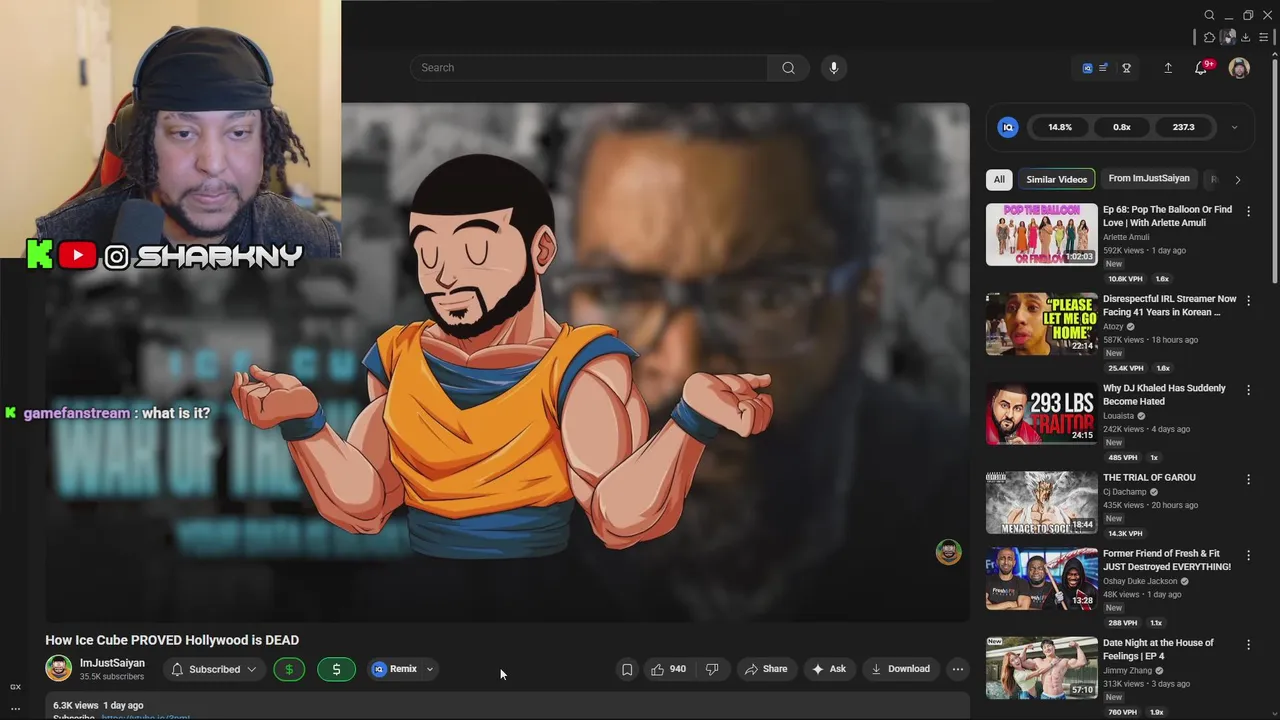
Task: Click the upload arrow icon in header
Action: [x=1168, y=68]
